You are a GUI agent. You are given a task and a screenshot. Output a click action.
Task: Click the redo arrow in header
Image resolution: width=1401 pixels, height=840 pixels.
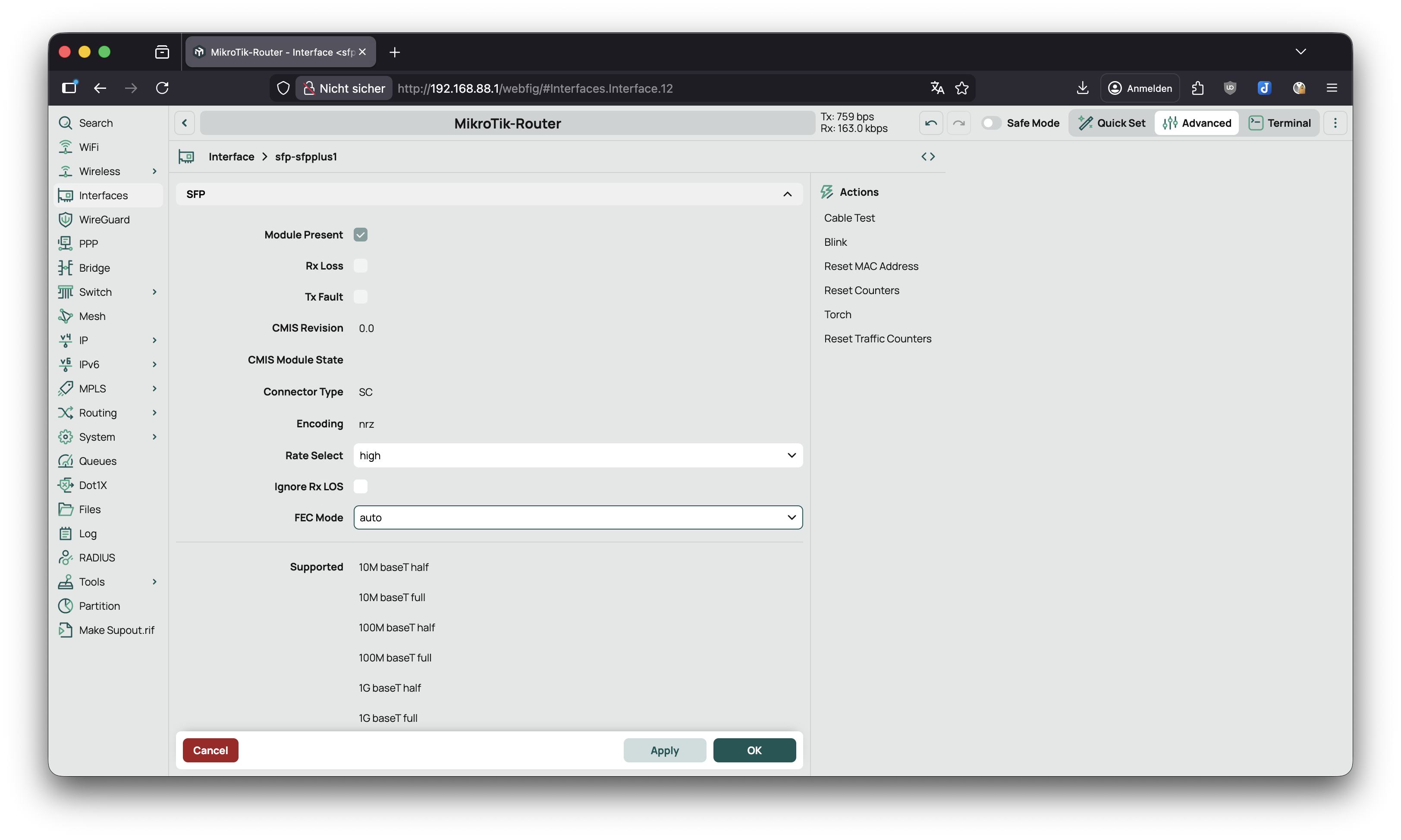tap(958, 123)
